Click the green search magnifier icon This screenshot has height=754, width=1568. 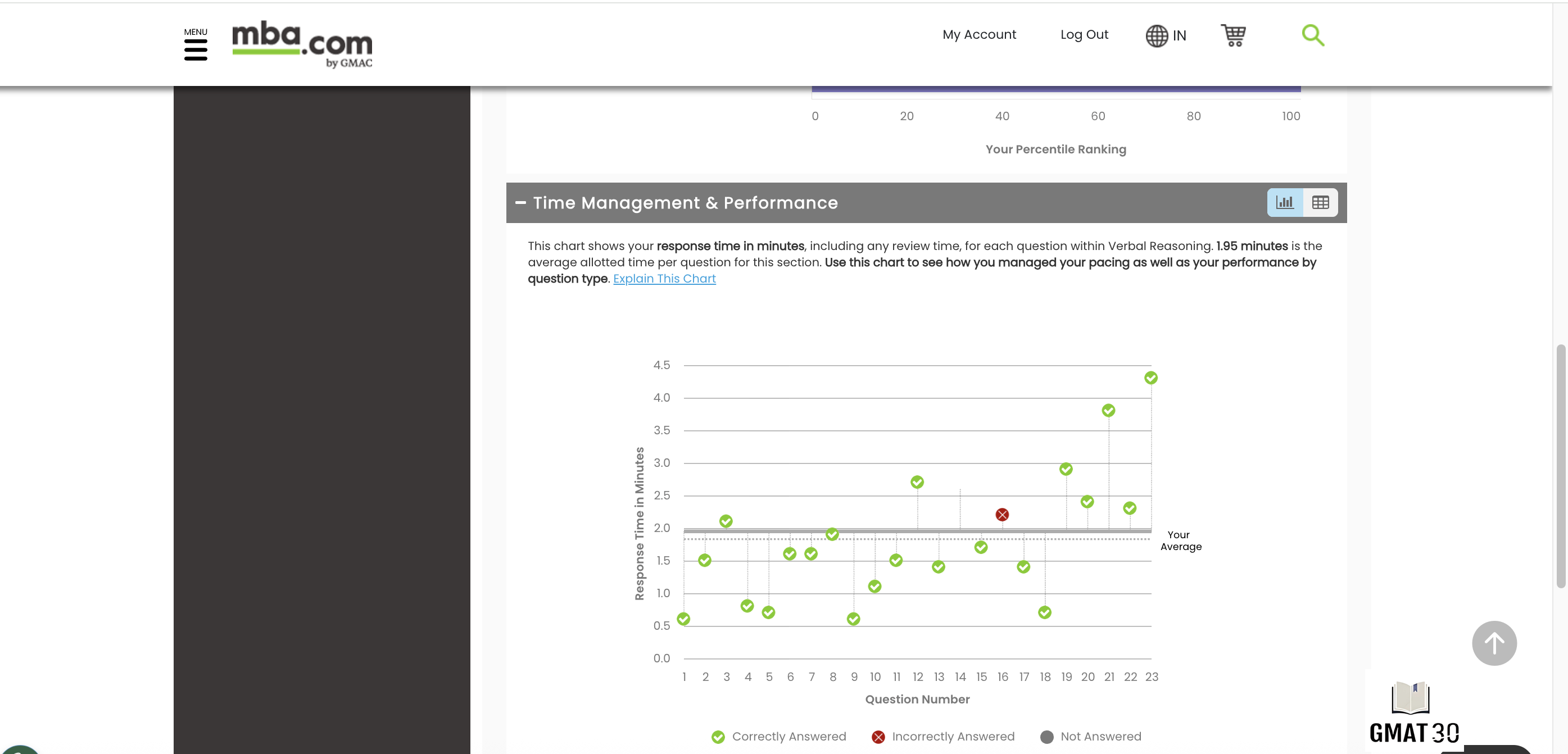[1312, 35]
